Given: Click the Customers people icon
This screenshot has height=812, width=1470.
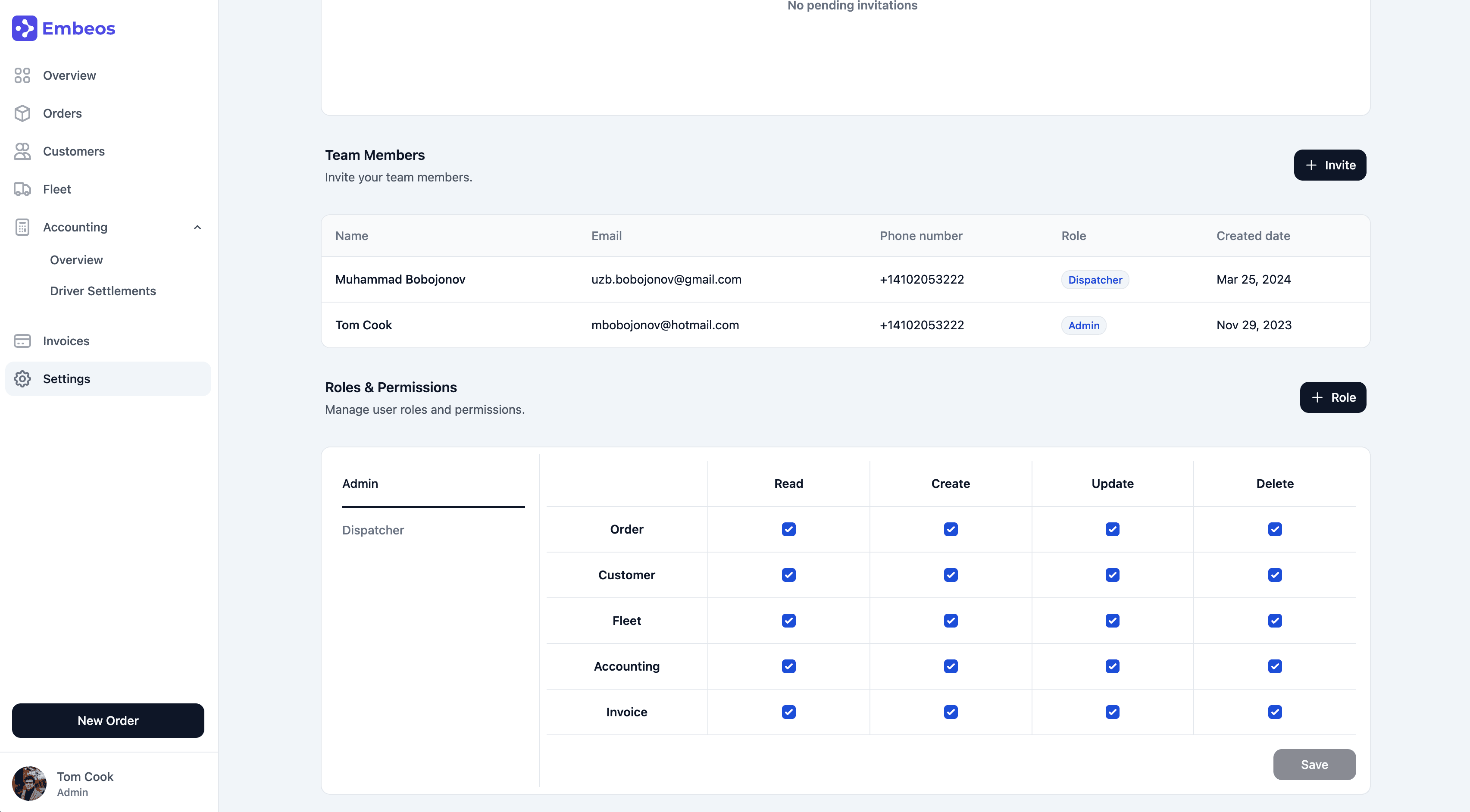Looking at the screenshot, I should click(22, 151).
